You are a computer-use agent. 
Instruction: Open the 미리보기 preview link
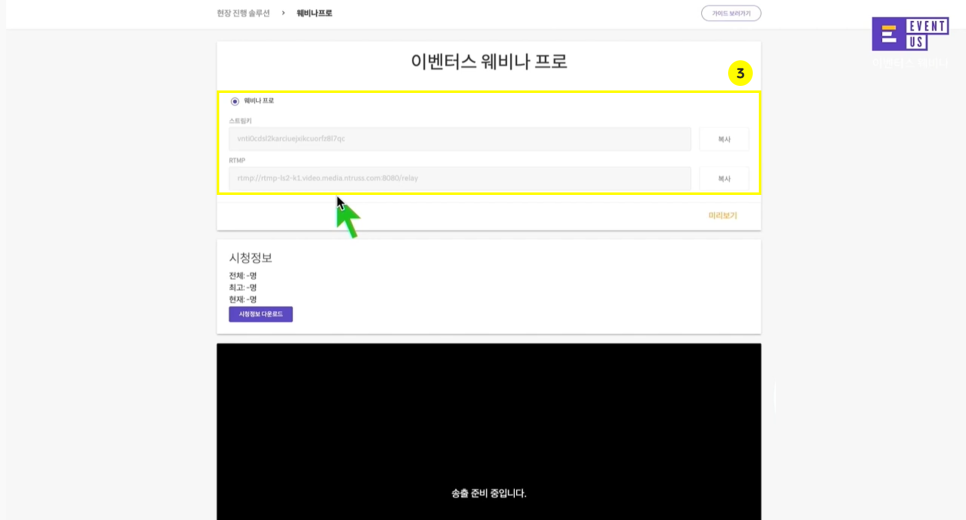(723, 216)
